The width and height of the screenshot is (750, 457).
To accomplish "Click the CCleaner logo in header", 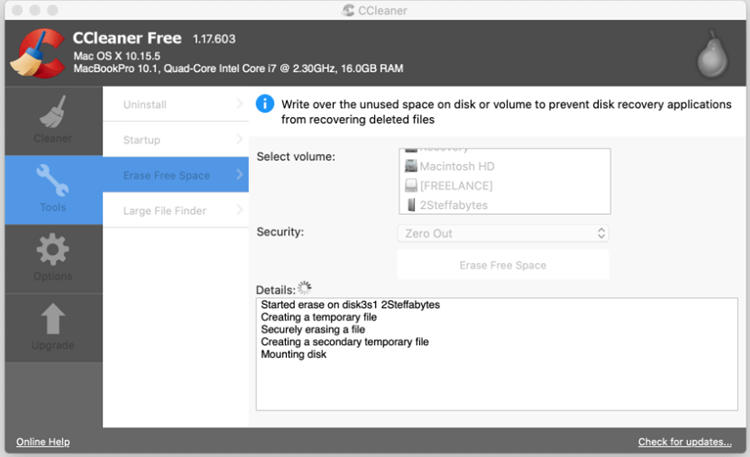I will coord(38,53).
